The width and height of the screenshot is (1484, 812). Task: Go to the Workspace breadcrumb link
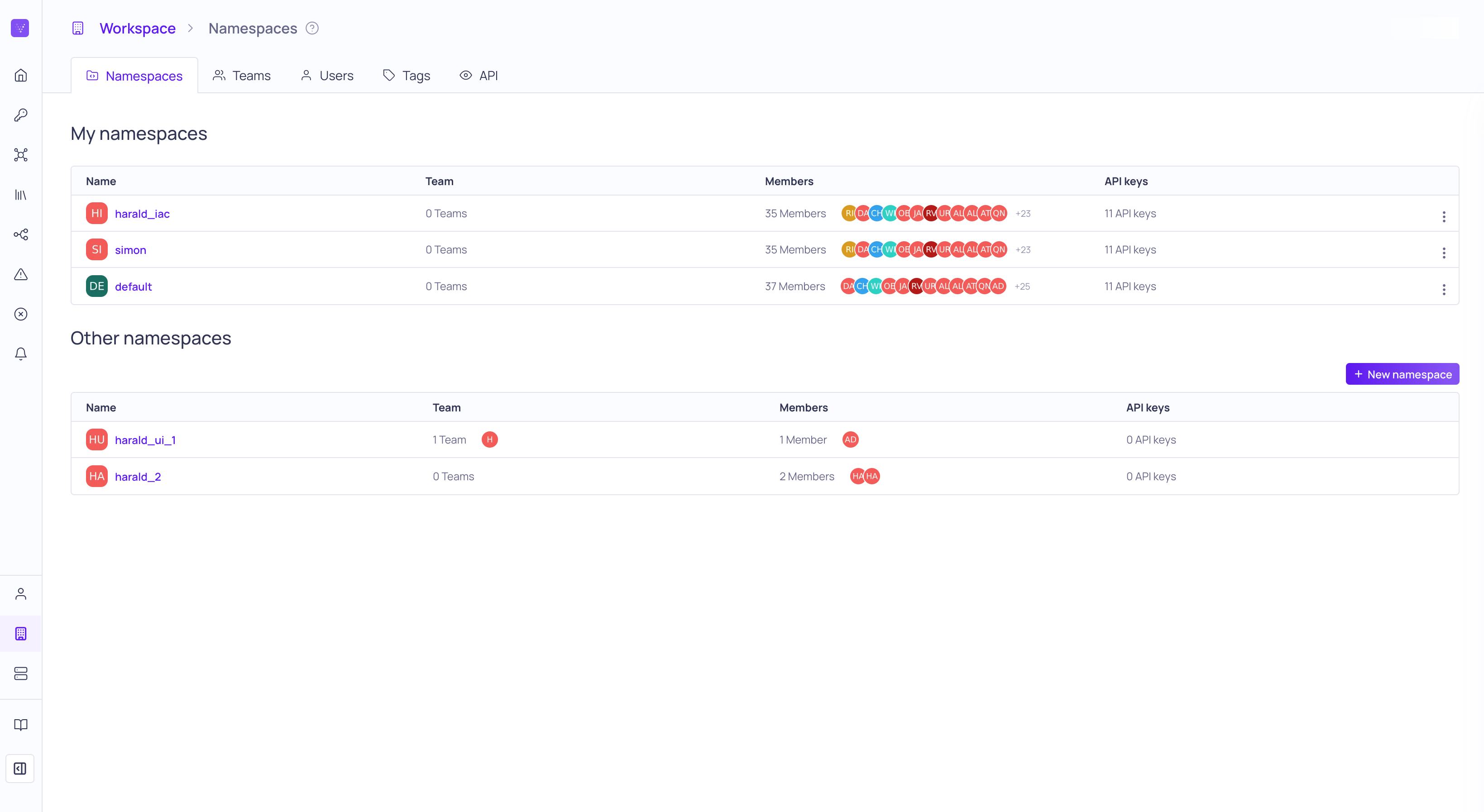[x=138, y=28]
